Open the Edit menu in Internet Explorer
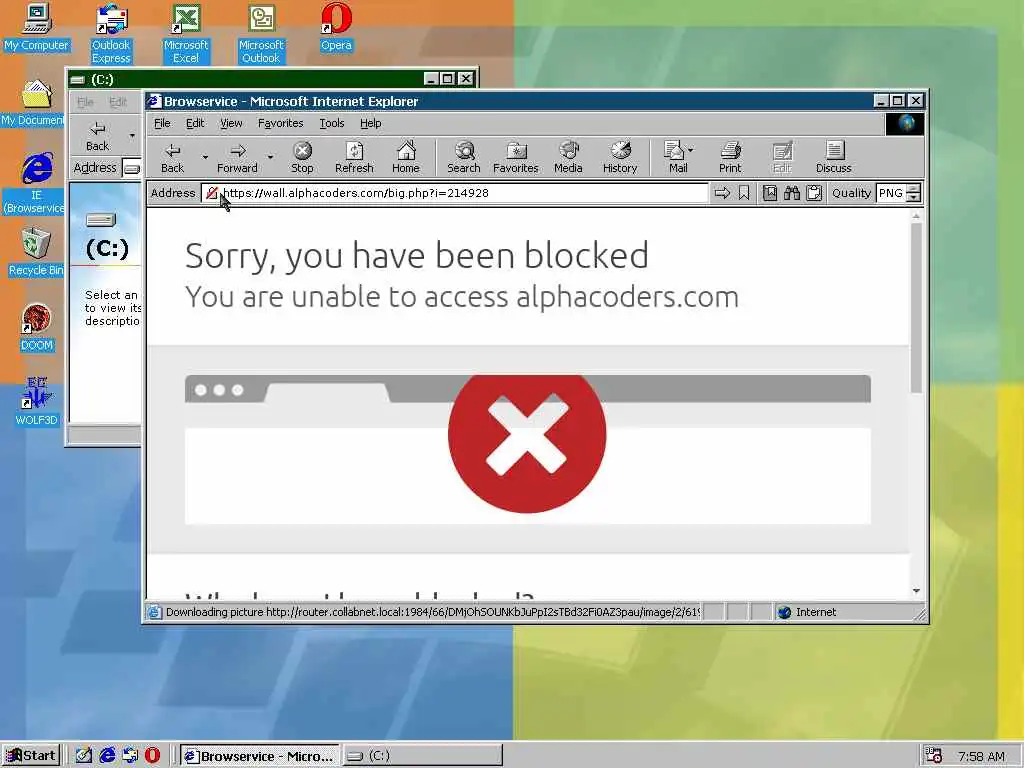 pyautogui.click(x=195, y=123)
